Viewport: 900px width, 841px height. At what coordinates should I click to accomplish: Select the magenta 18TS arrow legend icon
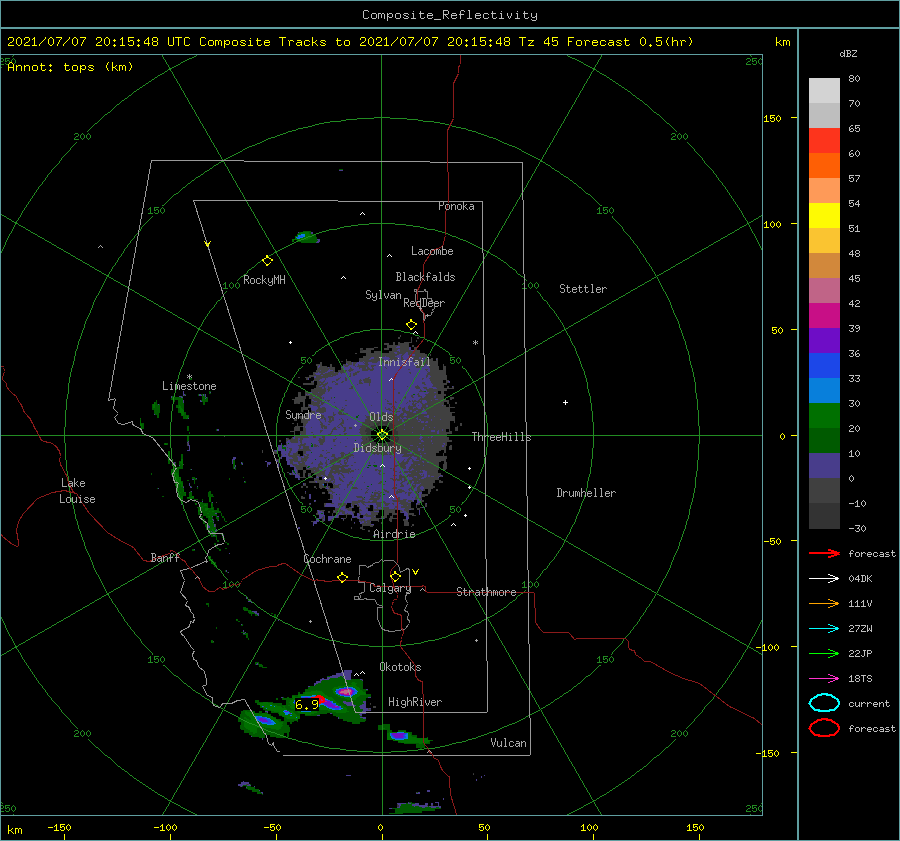(824, 679)
